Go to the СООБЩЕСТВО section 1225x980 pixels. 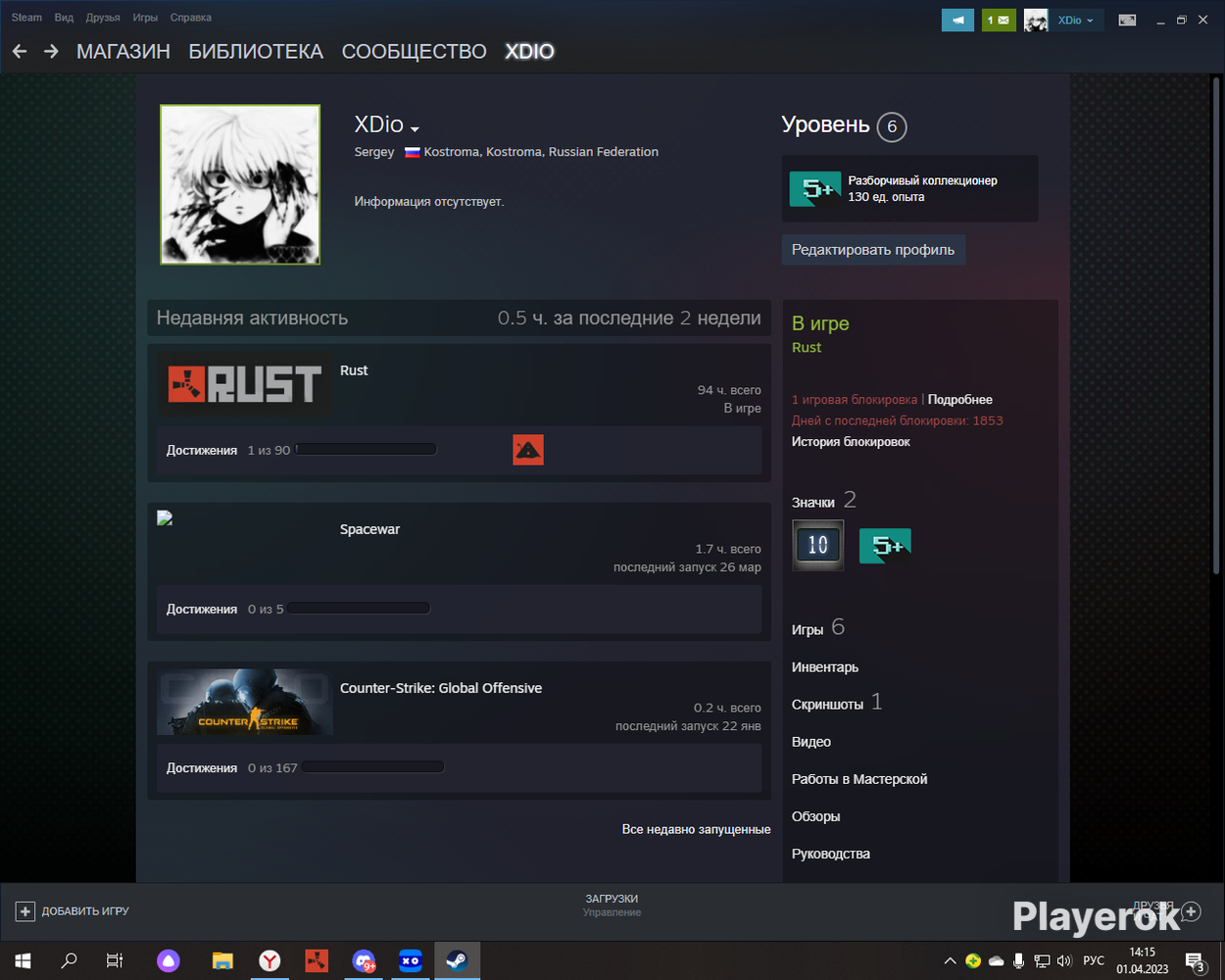pos(414,52)
